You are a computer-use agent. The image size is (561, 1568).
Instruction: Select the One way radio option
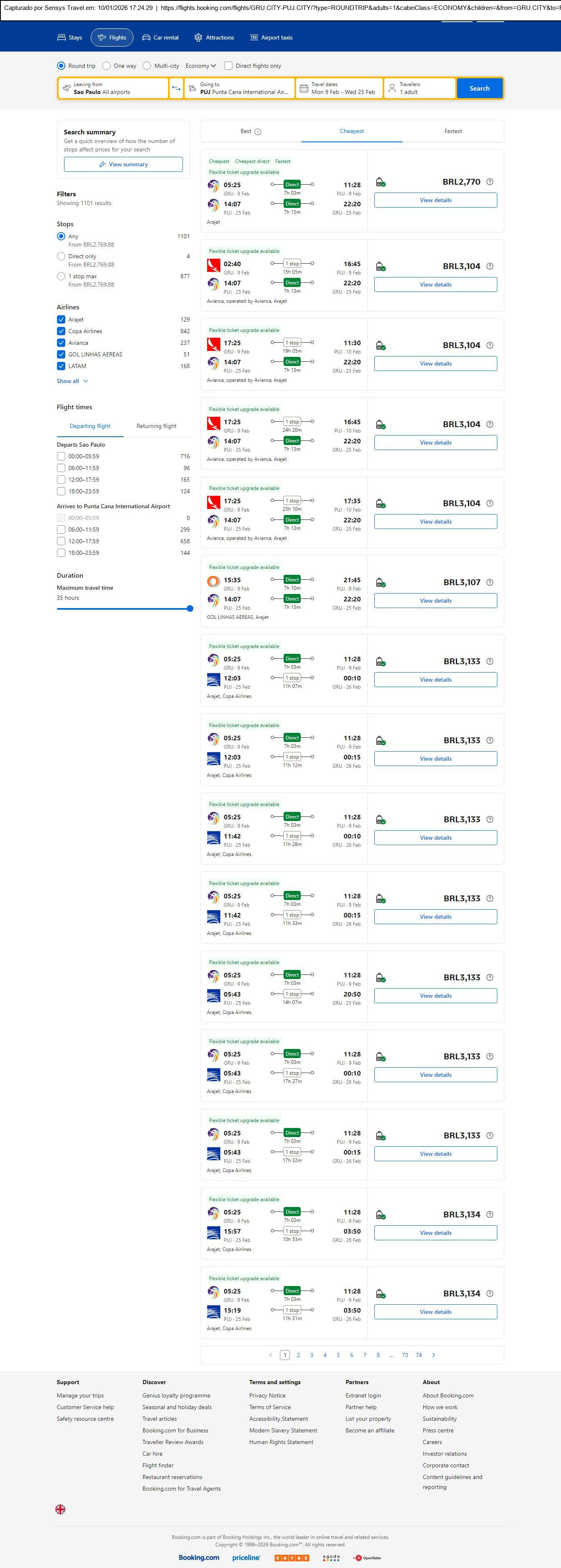click(106, 66)
